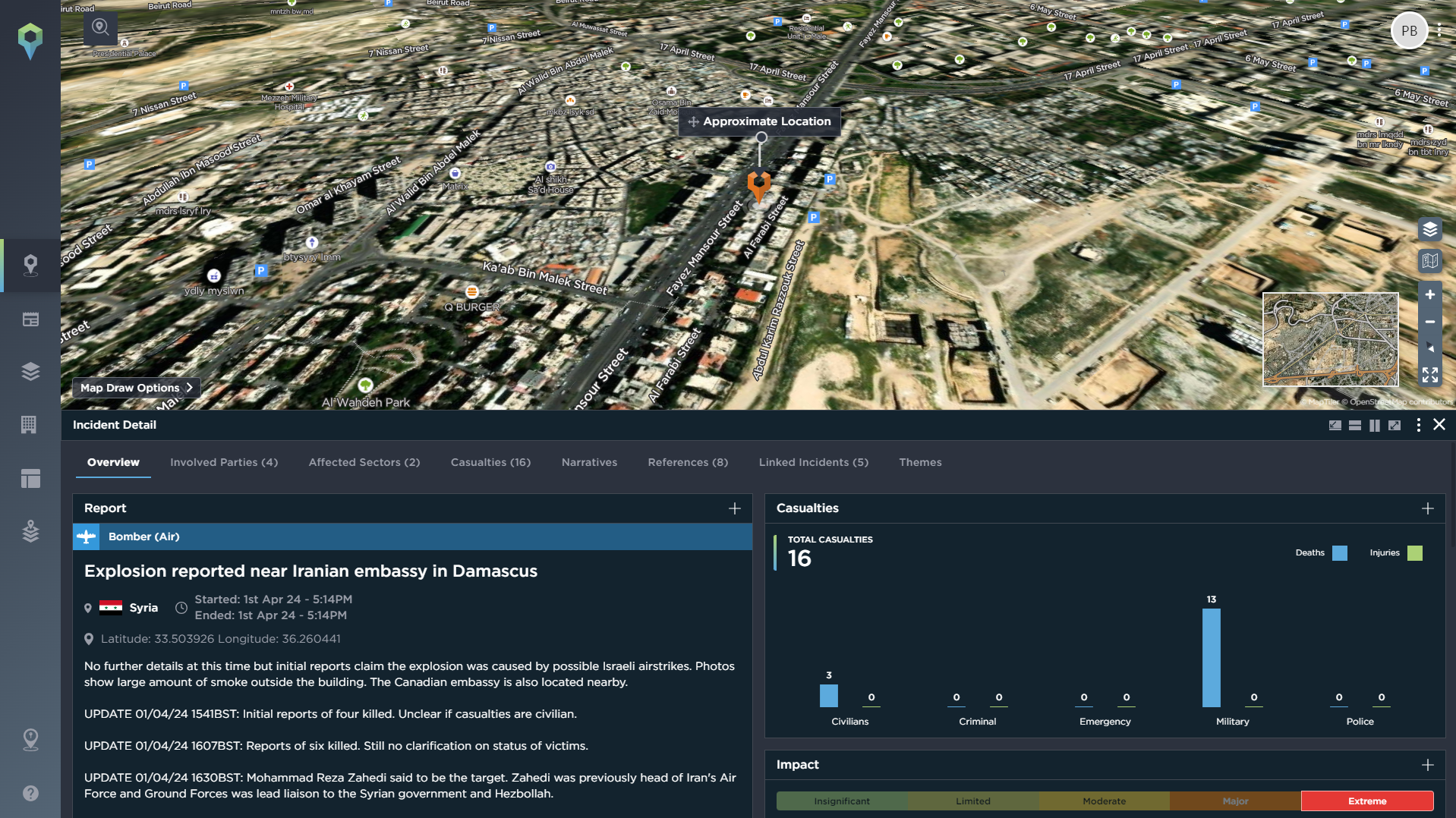
Task: Select the Overview tab
Action: [x=113, y=462]
